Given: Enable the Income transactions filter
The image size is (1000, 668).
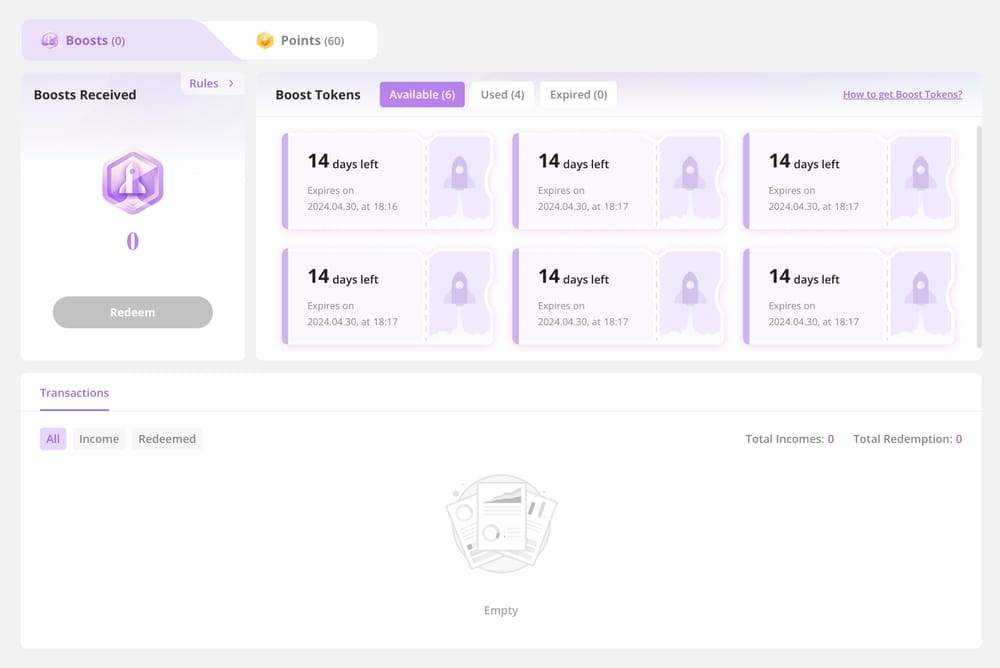Looking at the screenshot, I should tap(99, 438).
